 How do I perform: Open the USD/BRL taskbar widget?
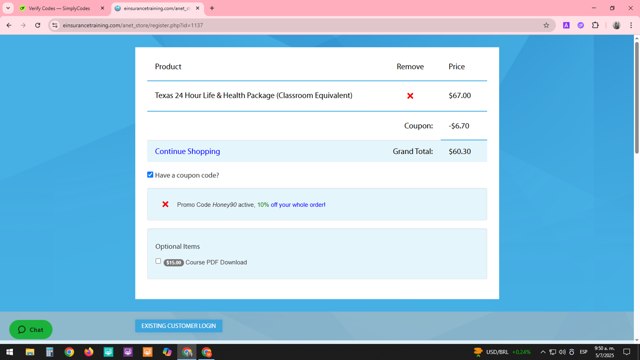502,352
